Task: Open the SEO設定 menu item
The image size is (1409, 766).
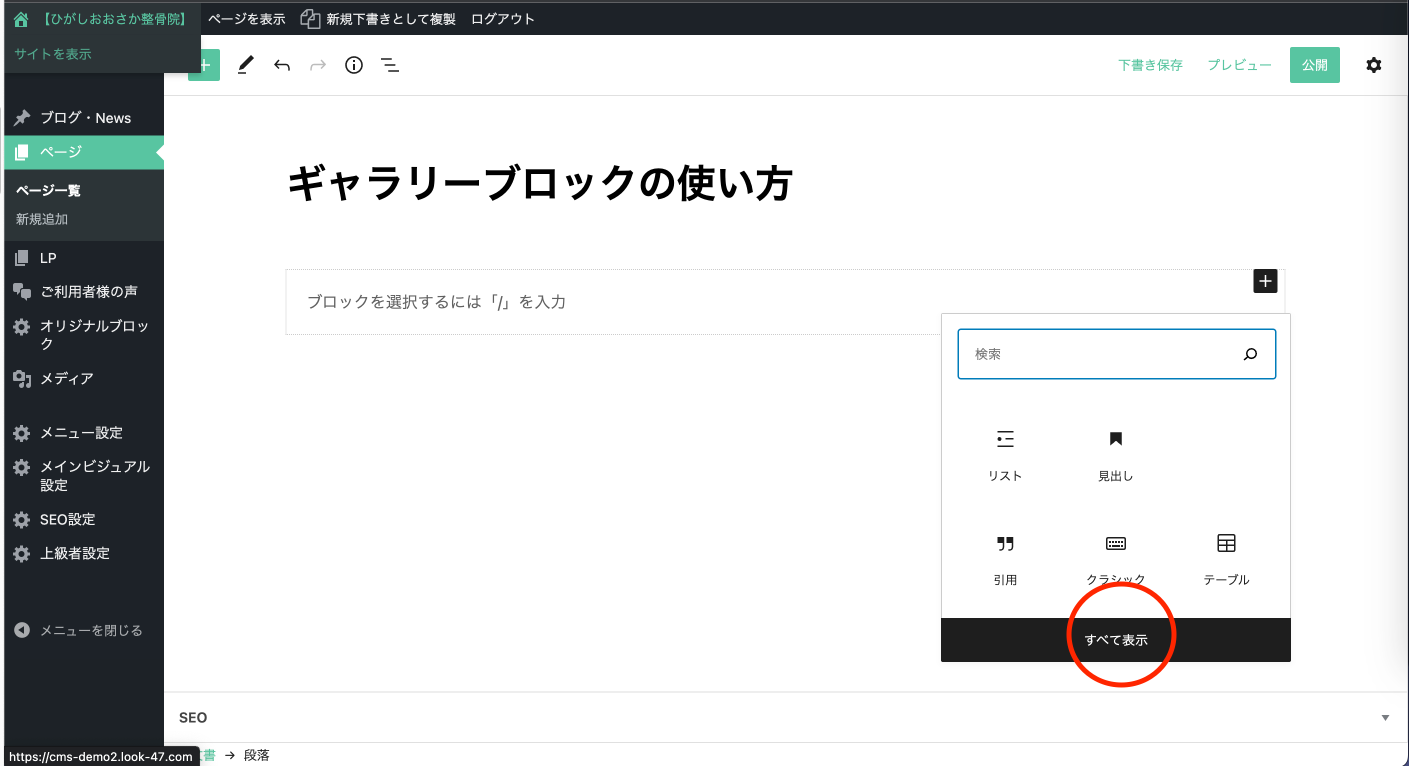Action: [x=67, y=520]
